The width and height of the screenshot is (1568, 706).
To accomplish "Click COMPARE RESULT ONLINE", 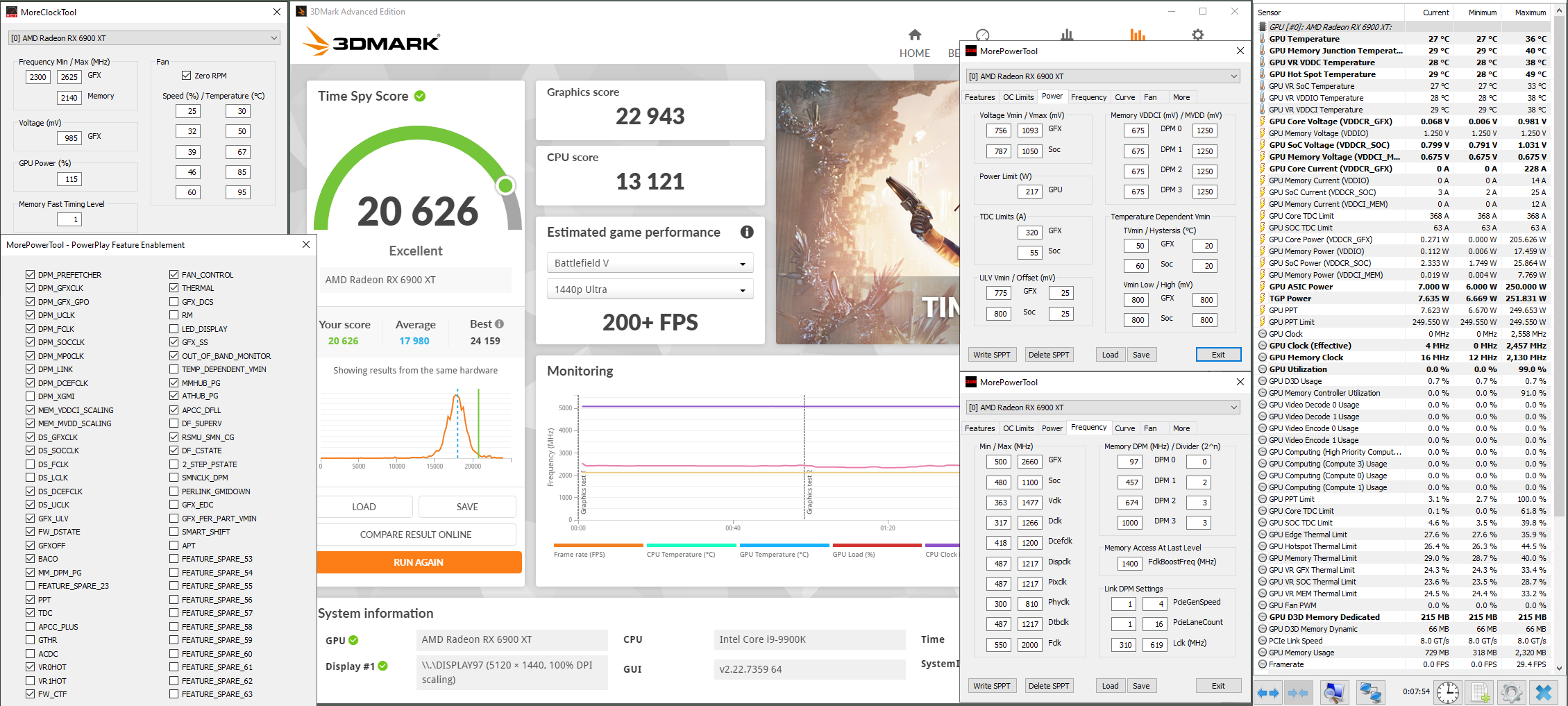I will 416,535.
